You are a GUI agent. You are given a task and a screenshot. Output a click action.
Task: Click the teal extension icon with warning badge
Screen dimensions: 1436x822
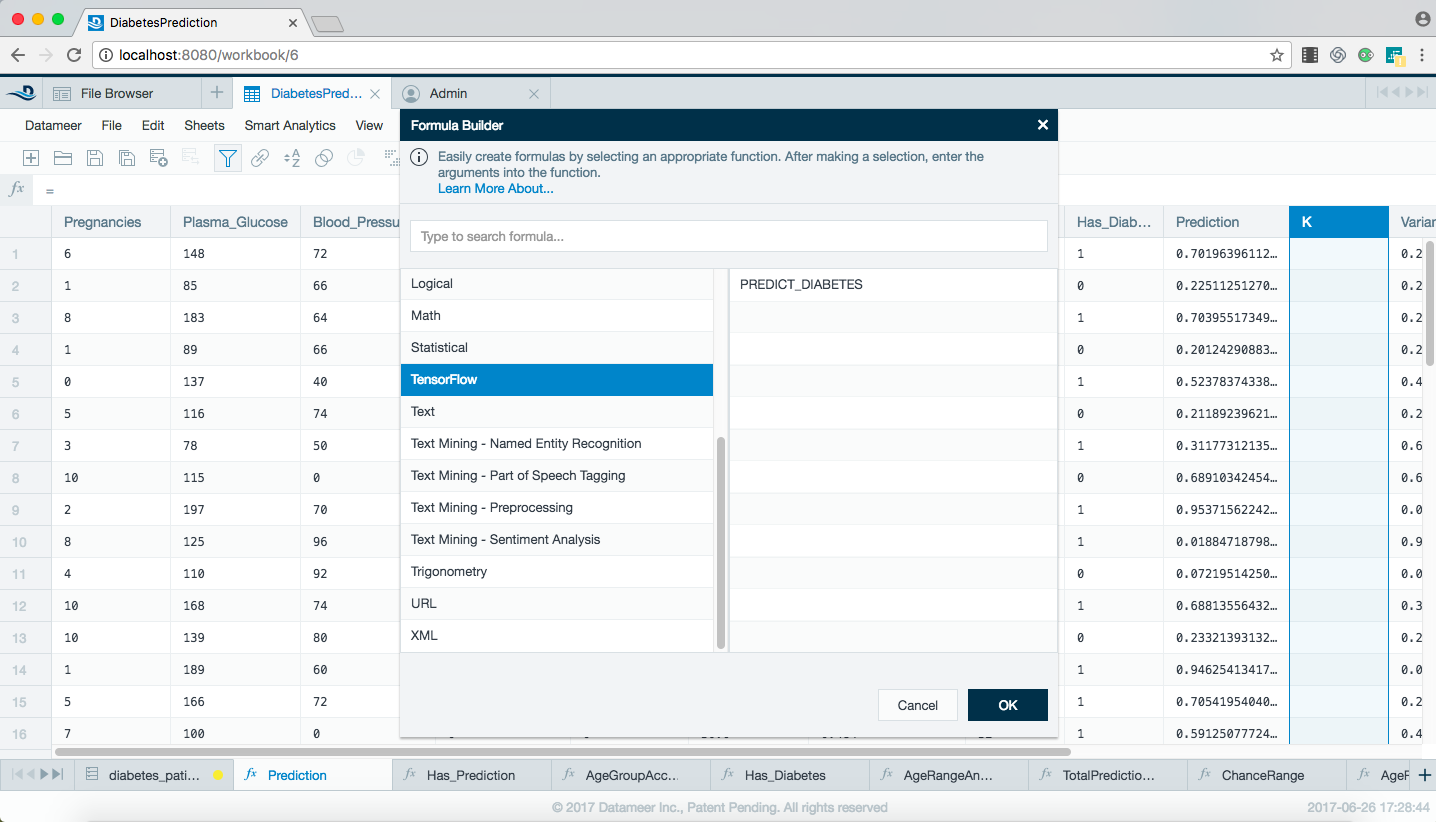1395,56
